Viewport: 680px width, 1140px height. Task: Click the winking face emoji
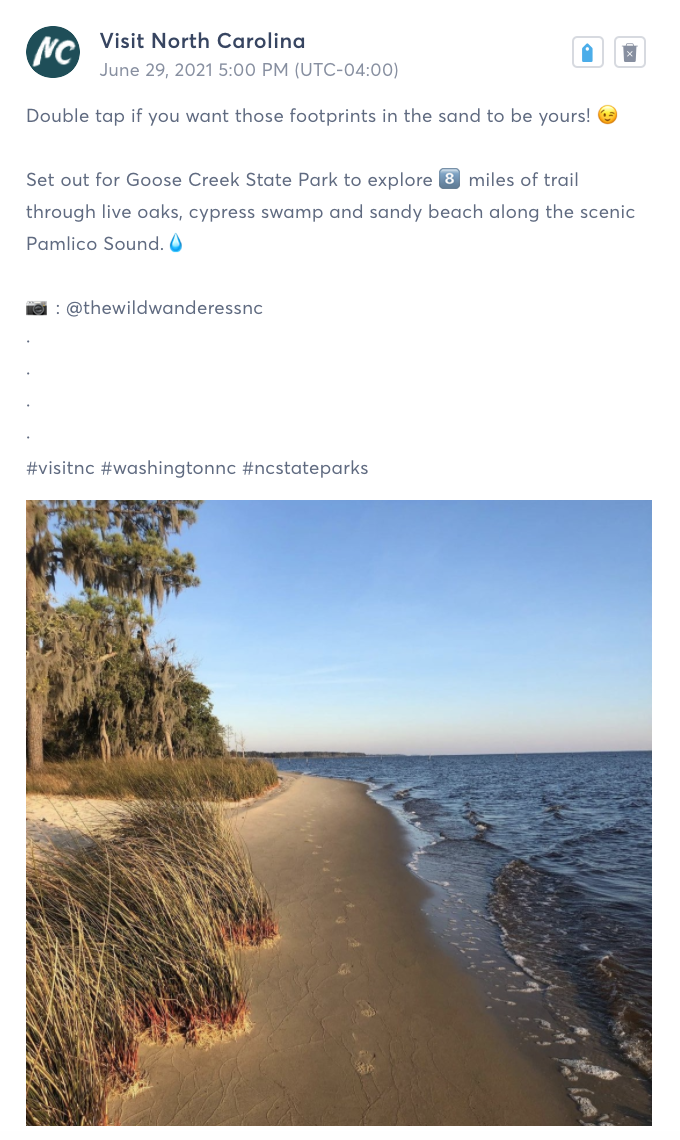607,116
